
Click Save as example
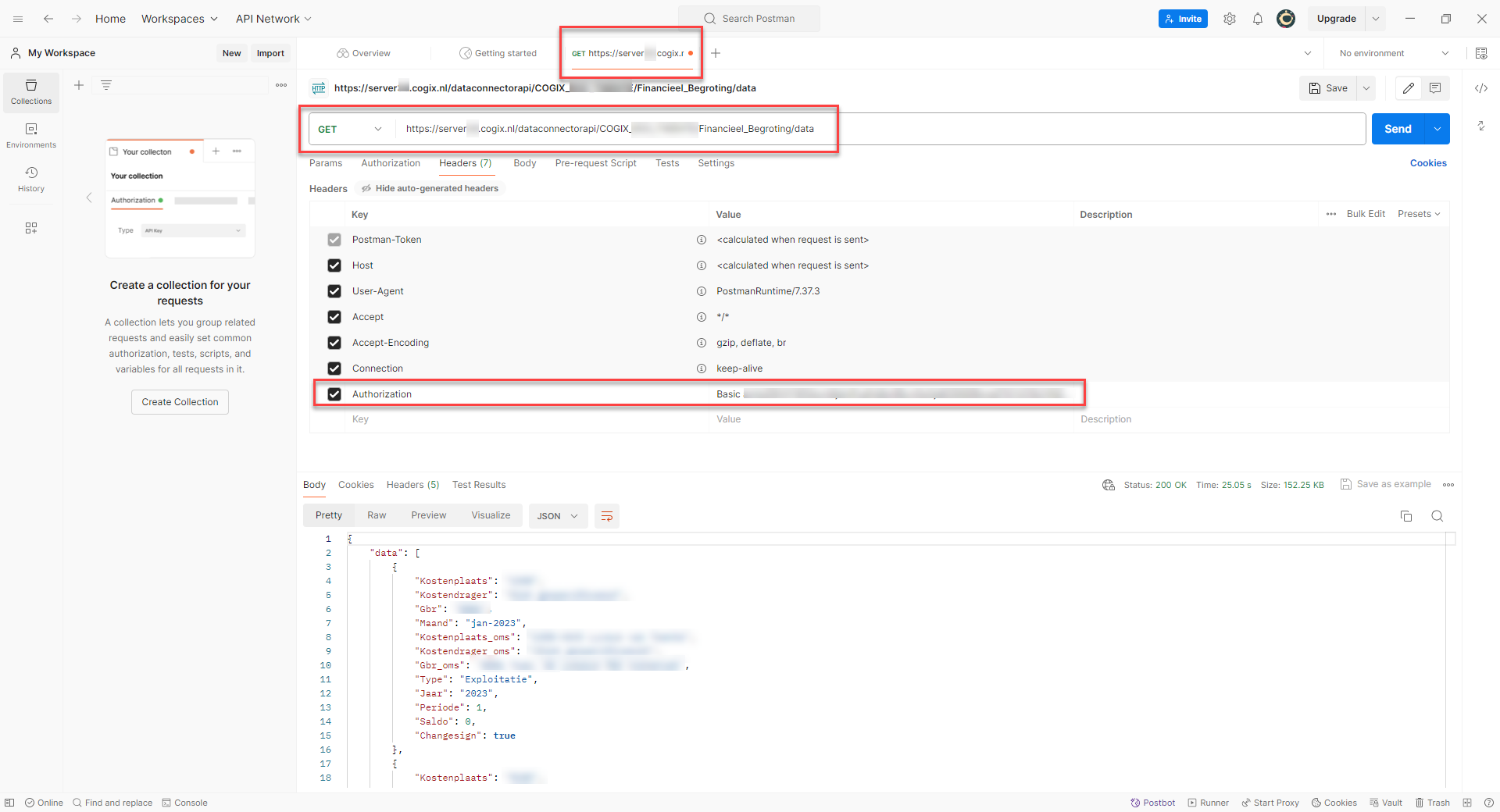(1386, 484)
